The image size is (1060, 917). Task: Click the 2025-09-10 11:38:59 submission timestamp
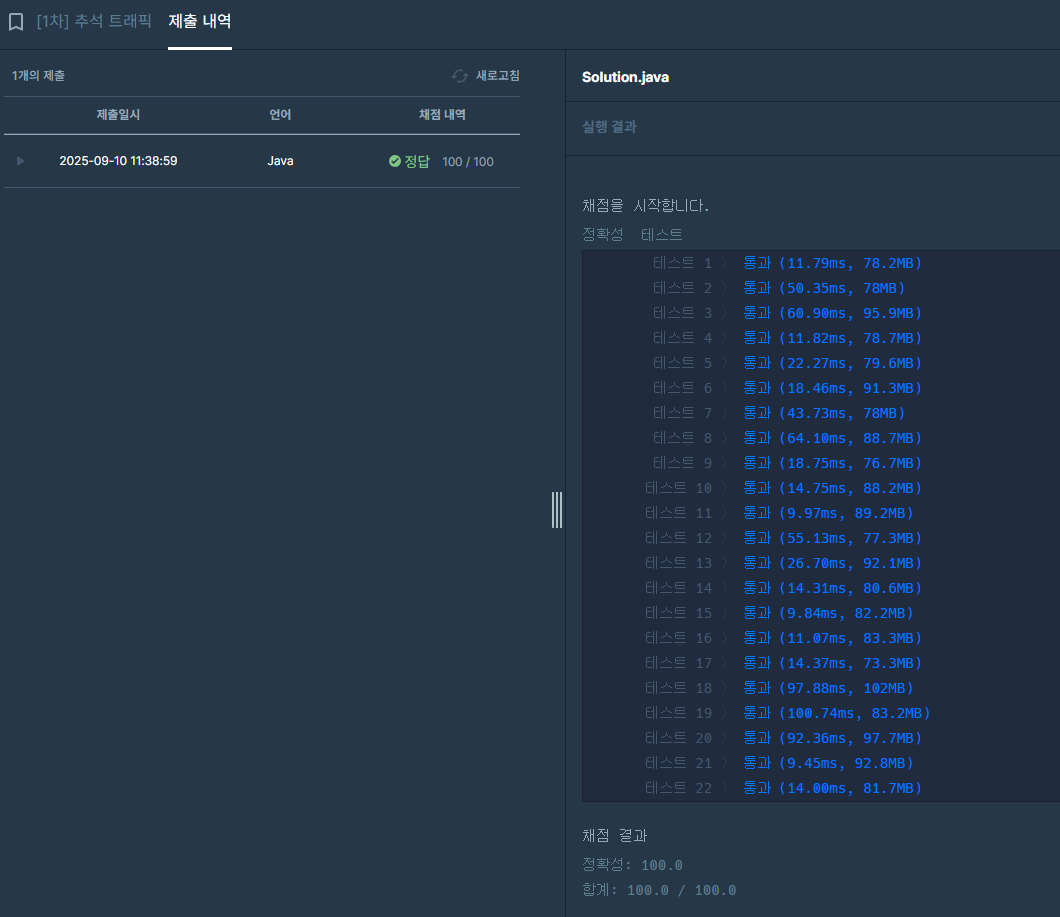pyautogui.click(x=118, y=161)
